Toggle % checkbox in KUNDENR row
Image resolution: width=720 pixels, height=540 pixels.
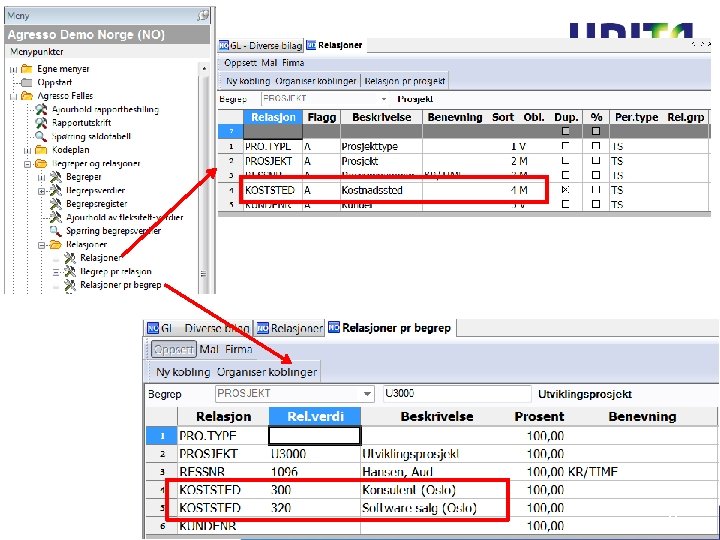click(596, 204)
